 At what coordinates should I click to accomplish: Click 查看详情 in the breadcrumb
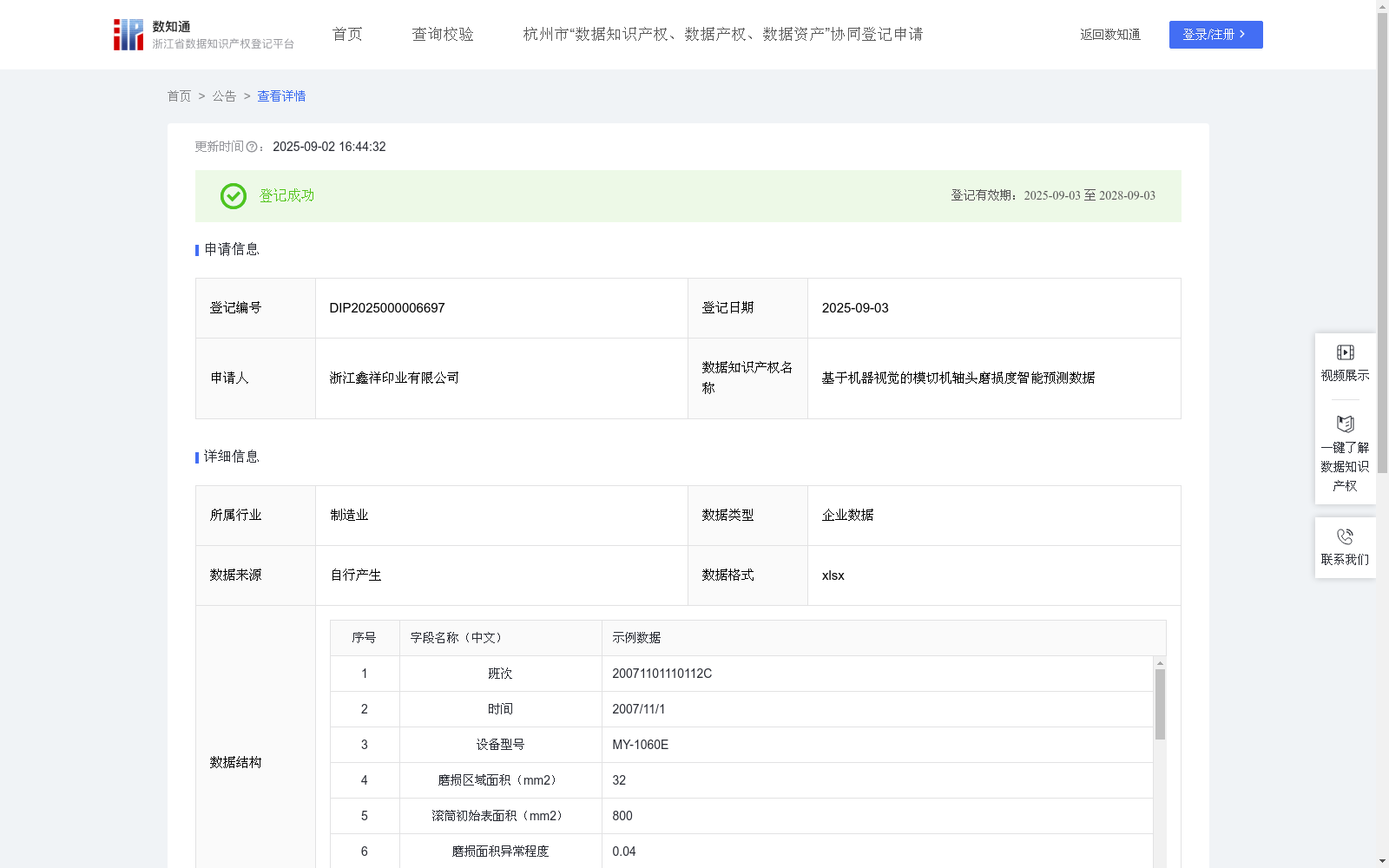(x=281, y=96)
